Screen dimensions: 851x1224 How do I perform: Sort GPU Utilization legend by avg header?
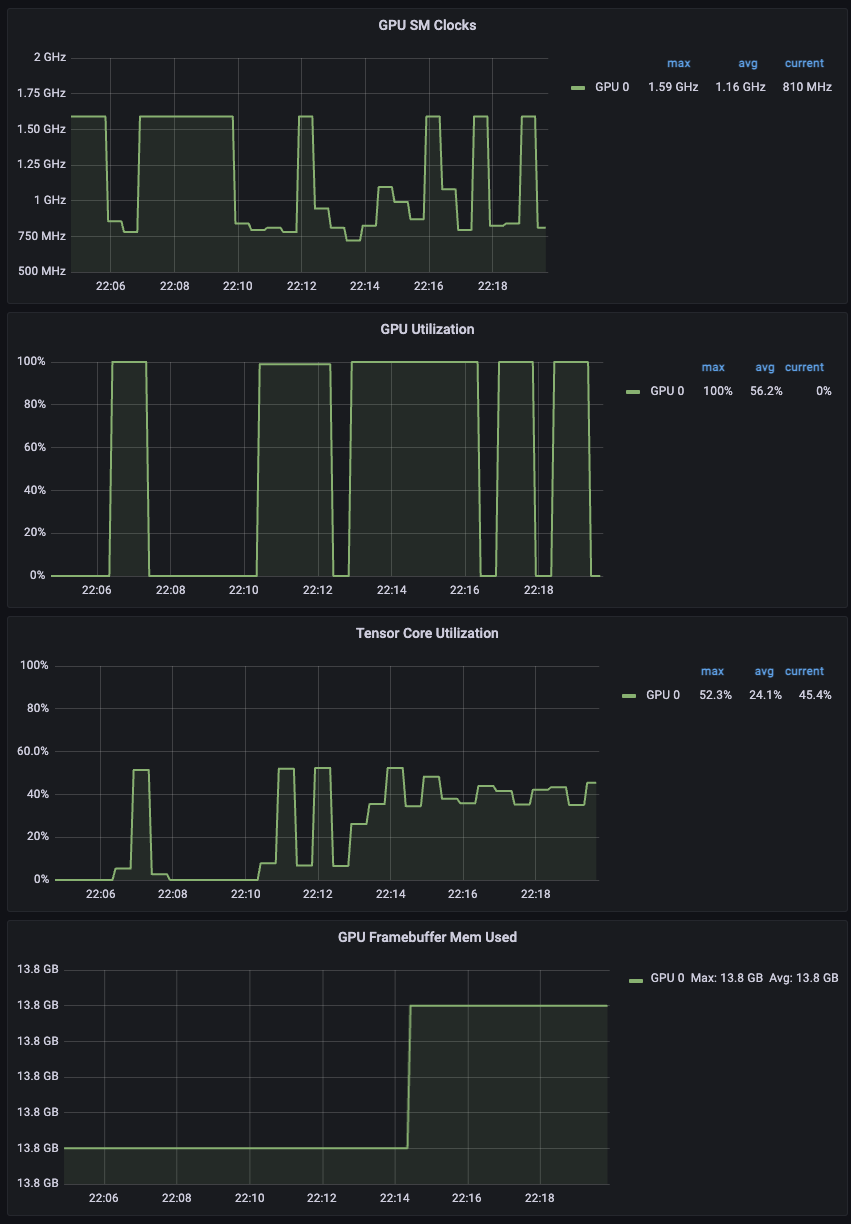pyautogui.click(x=765, y=367)
